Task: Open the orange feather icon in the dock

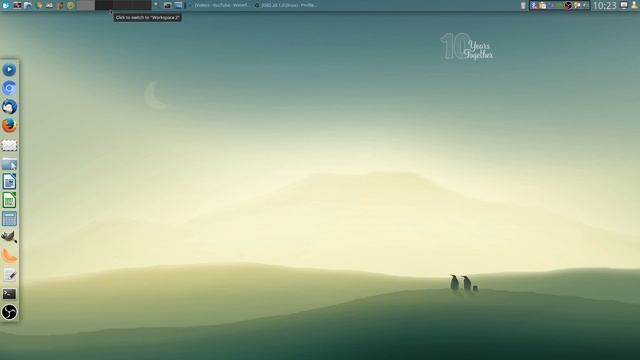Action: coord(9,256)
